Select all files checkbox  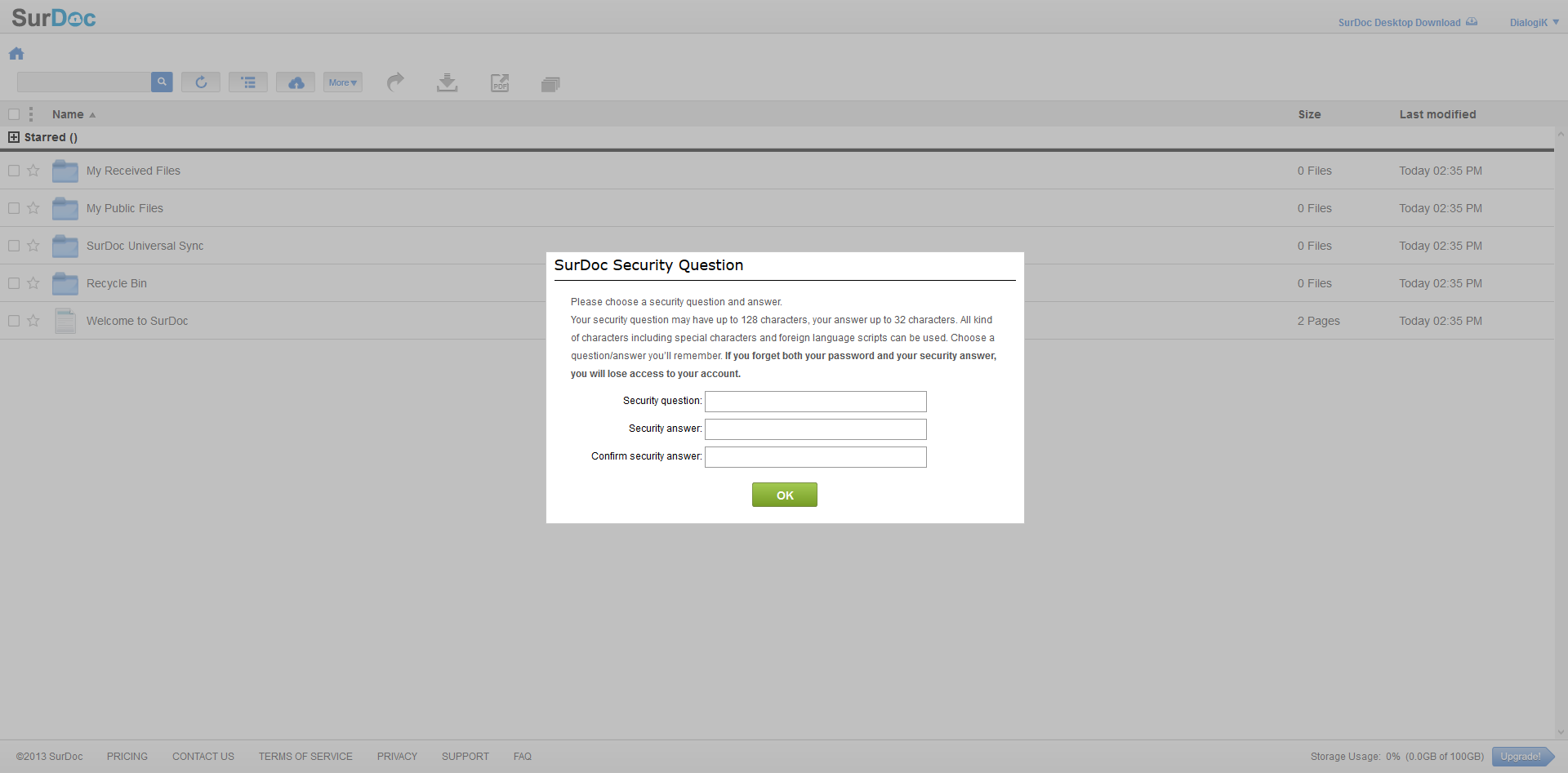pos(14,114)
